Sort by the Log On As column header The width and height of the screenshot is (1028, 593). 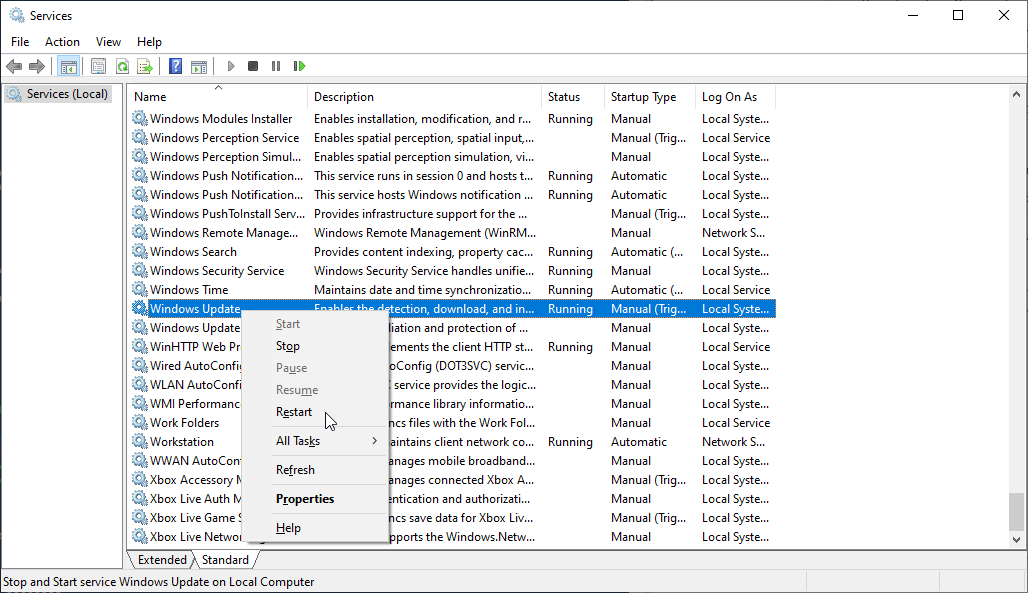[735, 96]
